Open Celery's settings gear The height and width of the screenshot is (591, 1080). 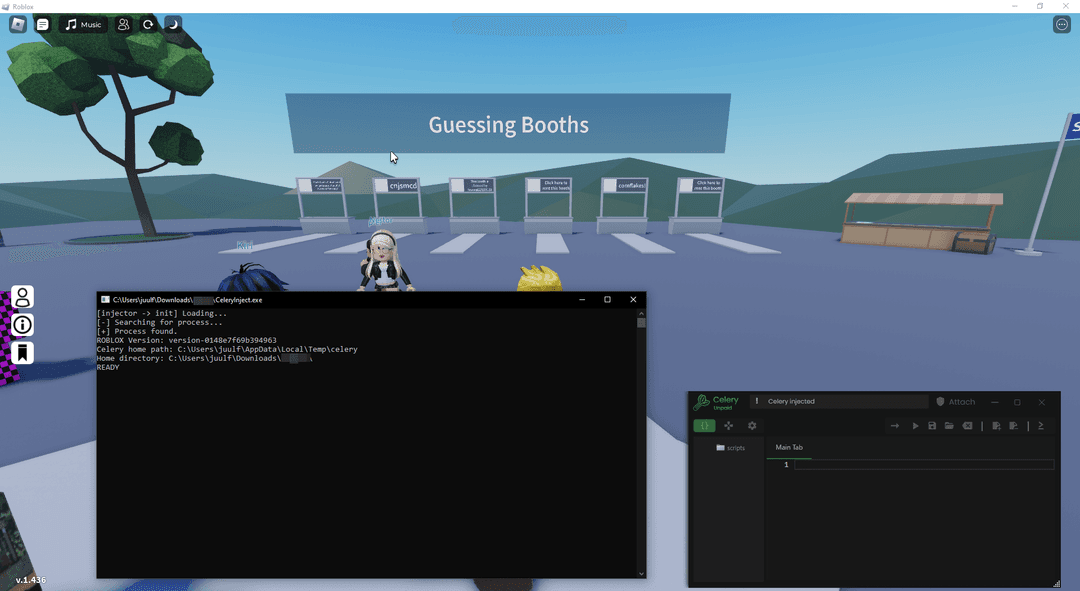752,425
